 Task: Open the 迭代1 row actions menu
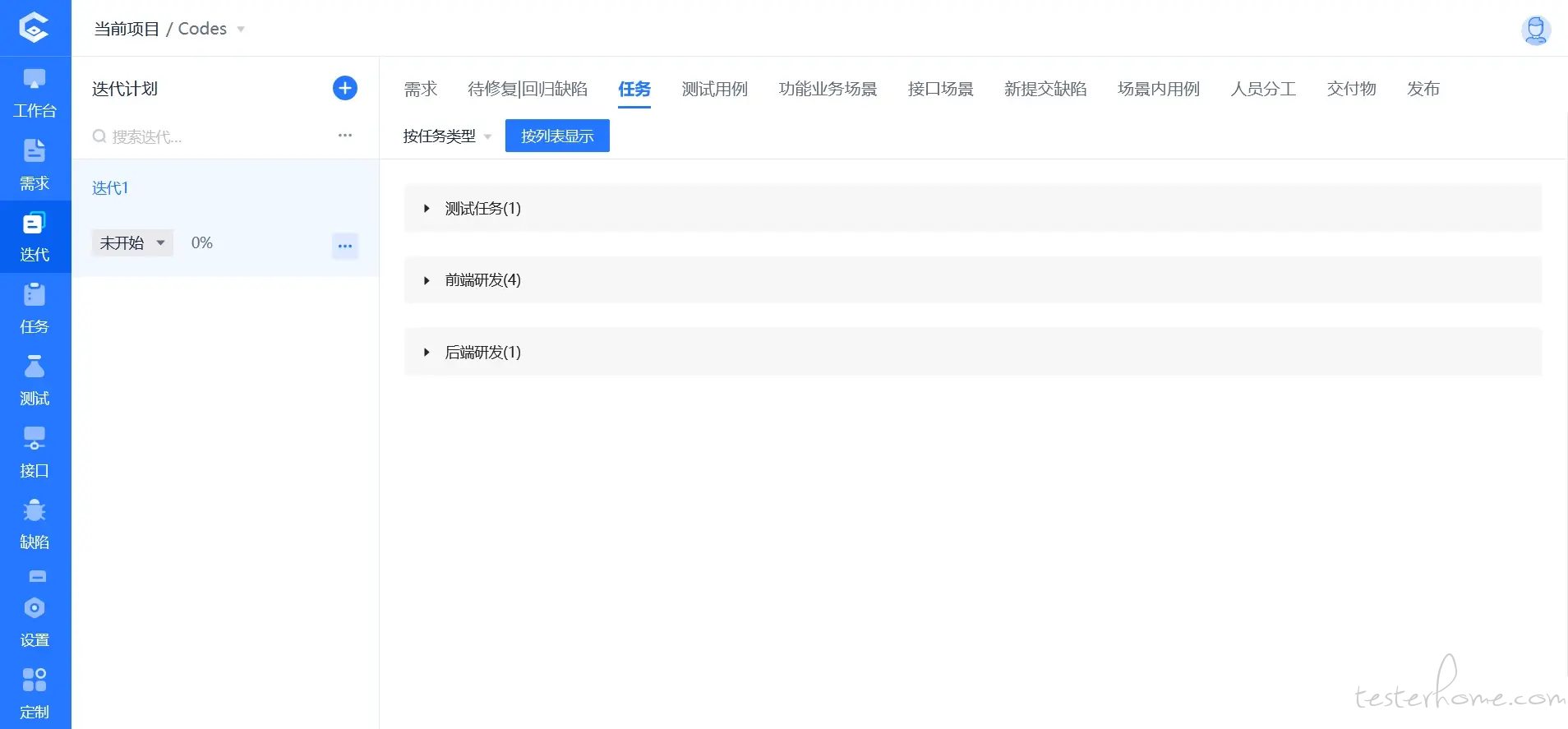coord(345,246)
